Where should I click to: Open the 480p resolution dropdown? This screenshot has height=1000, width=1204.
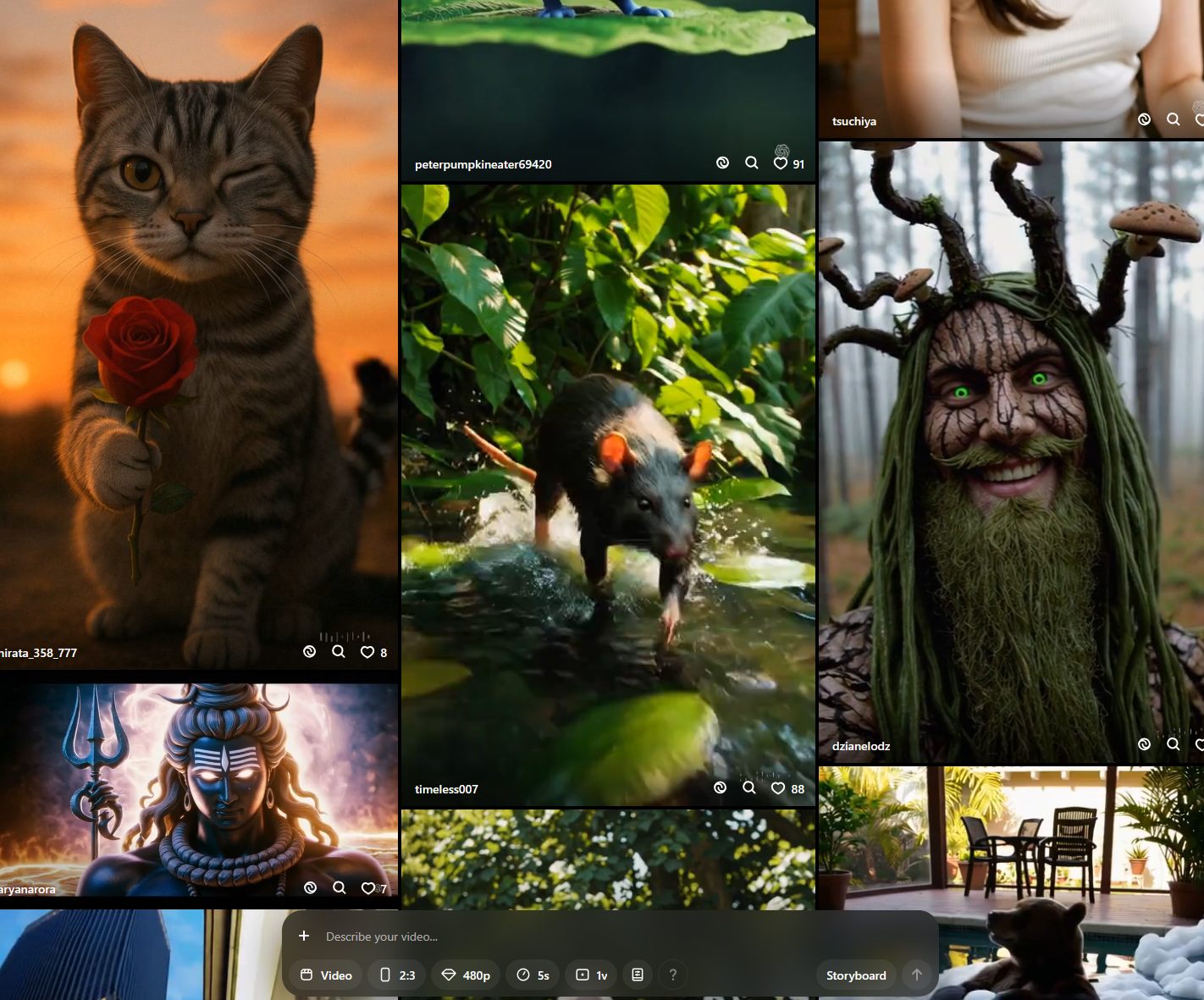pyautogui.click(x=466, y=975)
